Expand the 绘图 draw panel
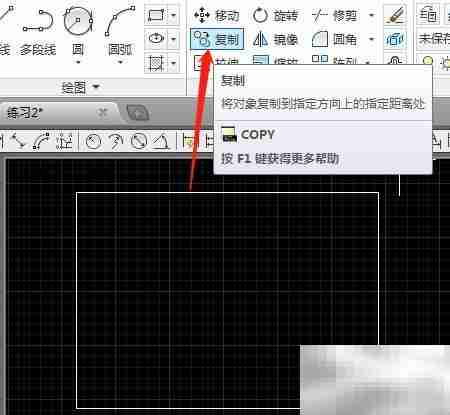 (81, 87)
